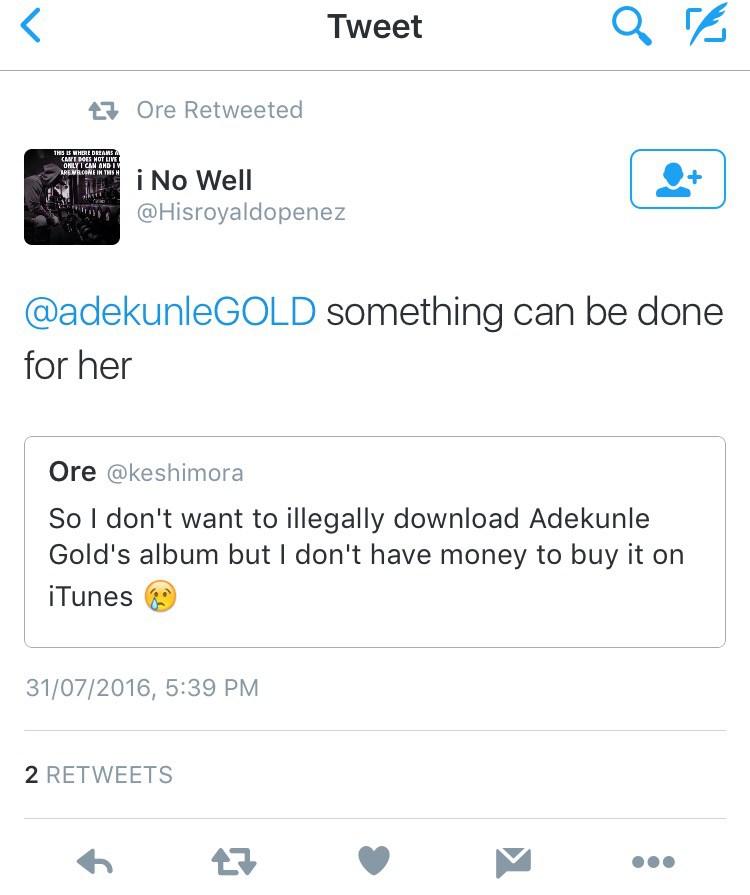The width and height of the screenshot is (750, 895).
Task: Tap the Ore Retweeted label
Action: pyautogui.click(x=219, y=110)
